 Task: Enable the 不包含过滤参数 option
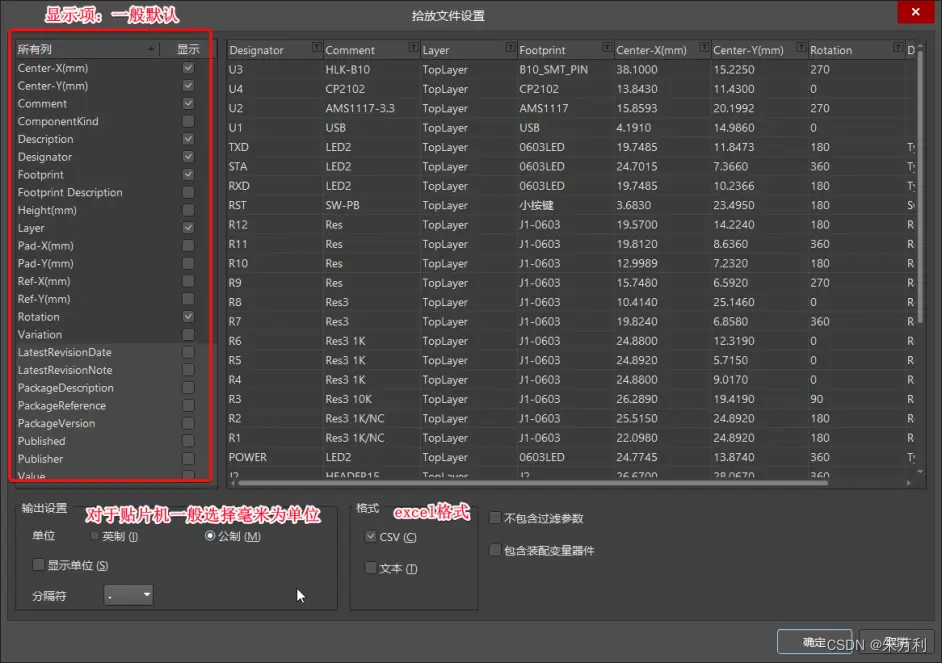tap(495, 517)
